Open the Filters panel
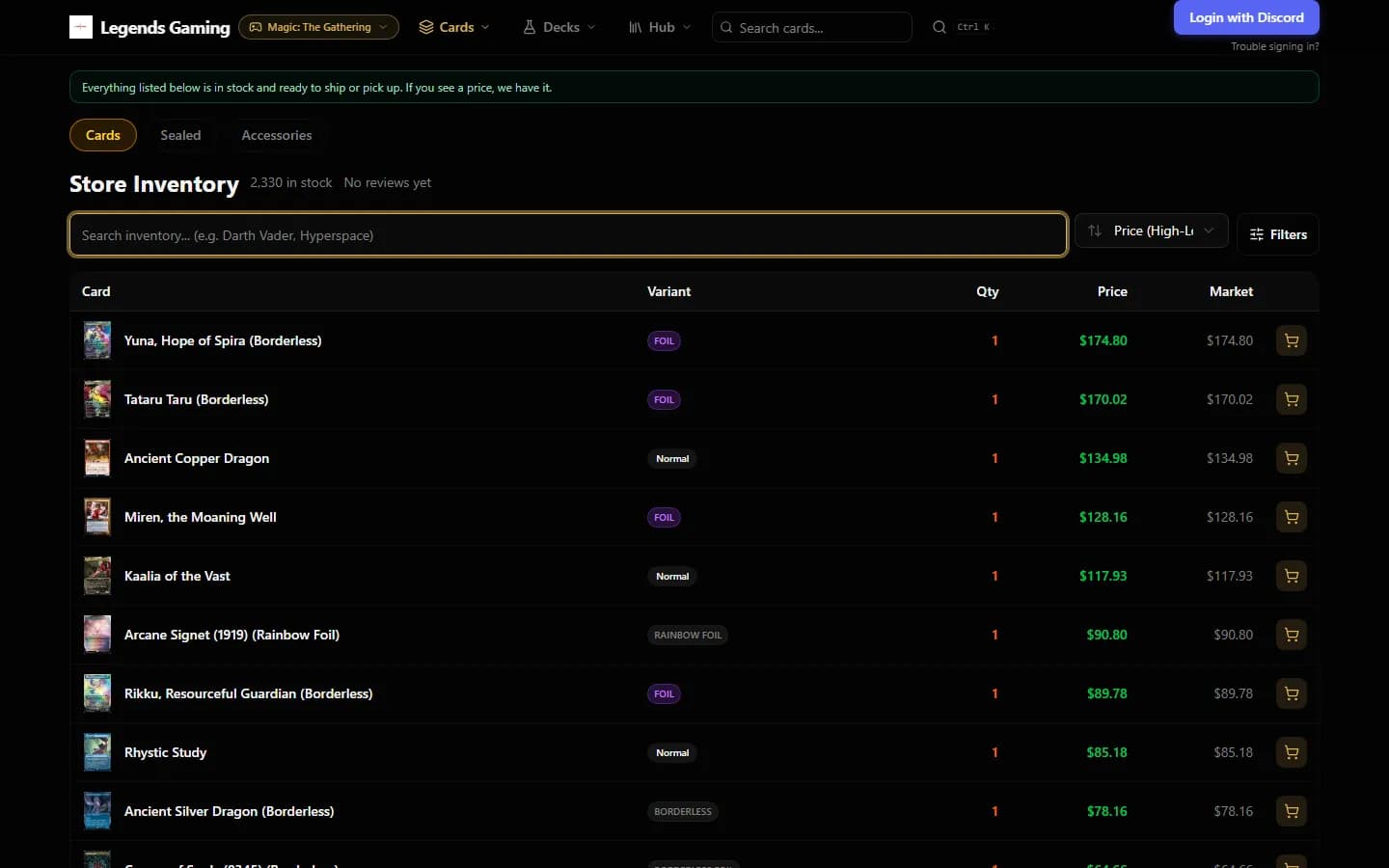 [x=1278, y=234]
